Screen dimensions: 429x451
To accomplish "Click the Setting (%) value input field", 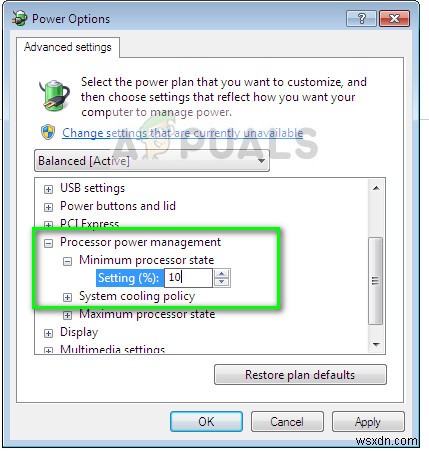I will click(188, 278).
